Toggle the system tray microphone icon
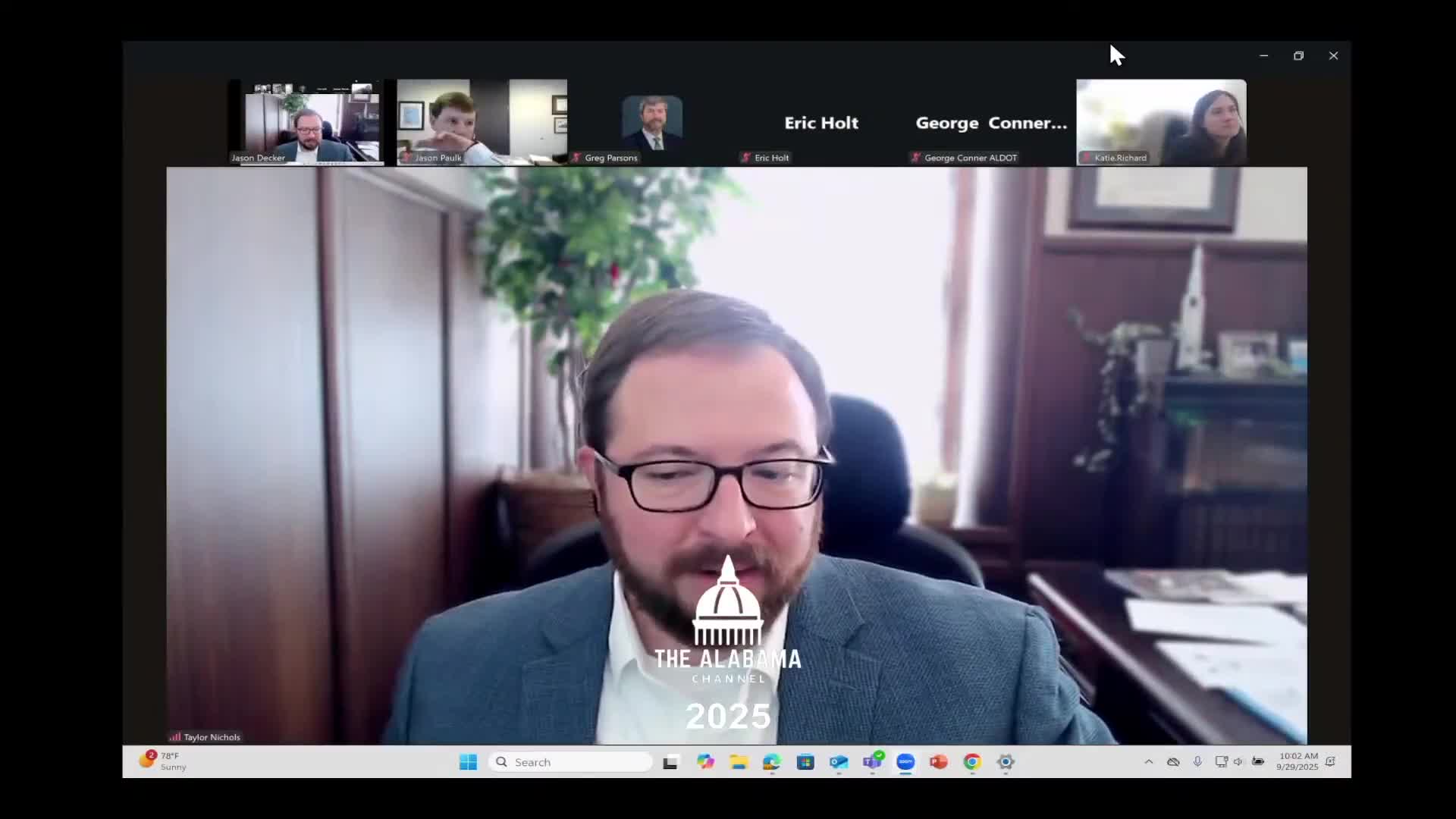The image size is (1456, 819). click(x=1197, y=761)
